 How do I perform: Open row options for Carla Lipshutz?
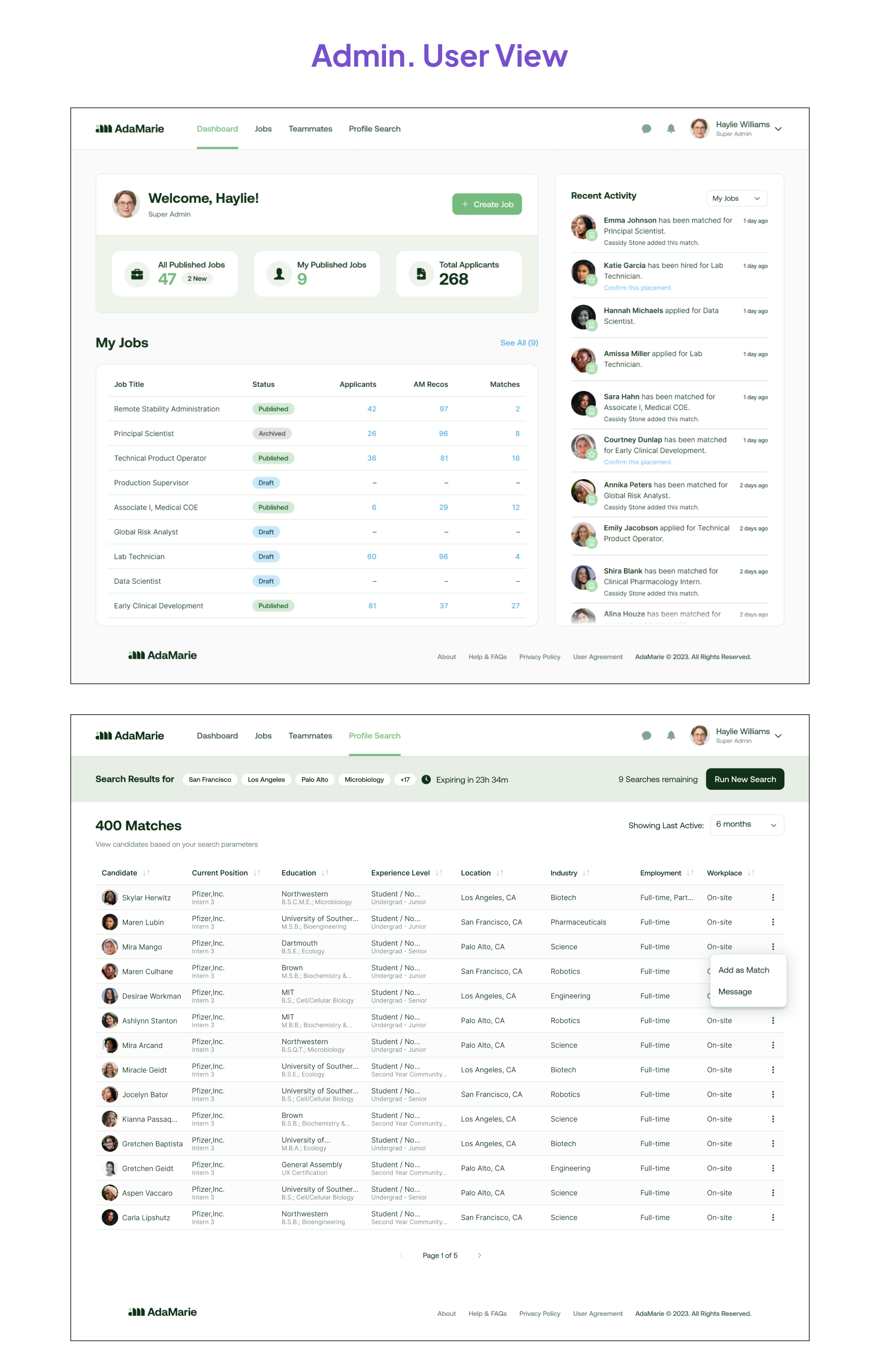point(773,1218)
